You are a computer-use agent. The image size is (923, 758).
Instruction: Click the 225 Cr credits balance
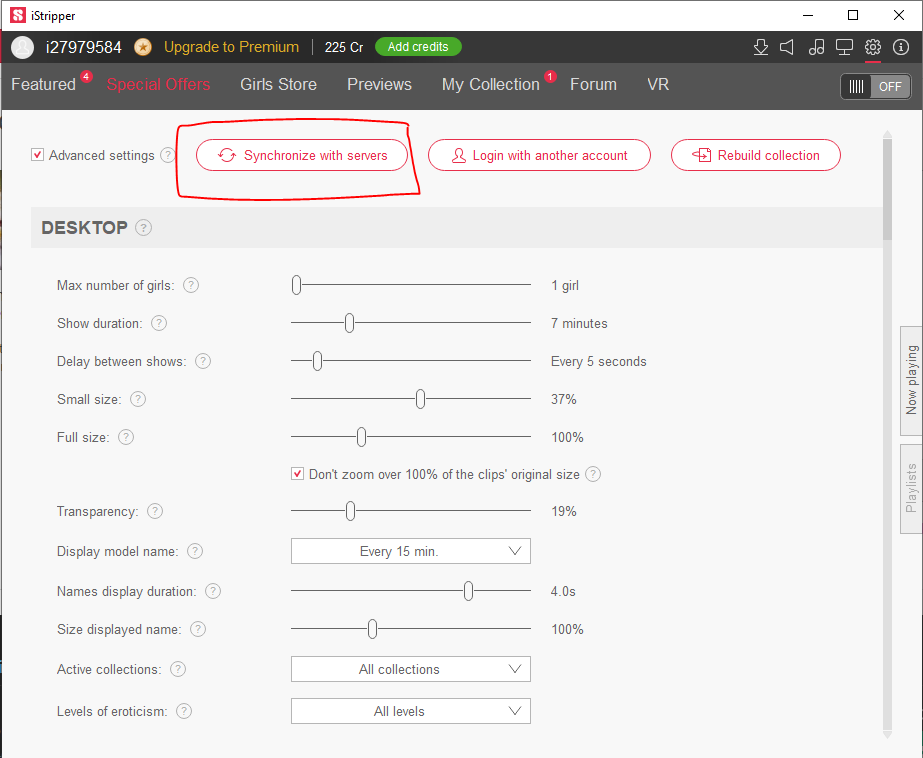point(344,47)
